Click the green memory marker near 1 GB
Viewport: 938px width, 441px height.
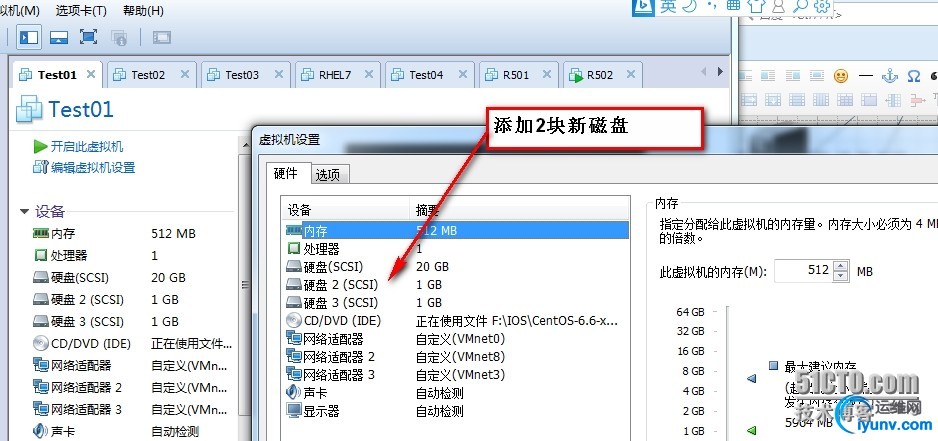click(x=752, y=430)
